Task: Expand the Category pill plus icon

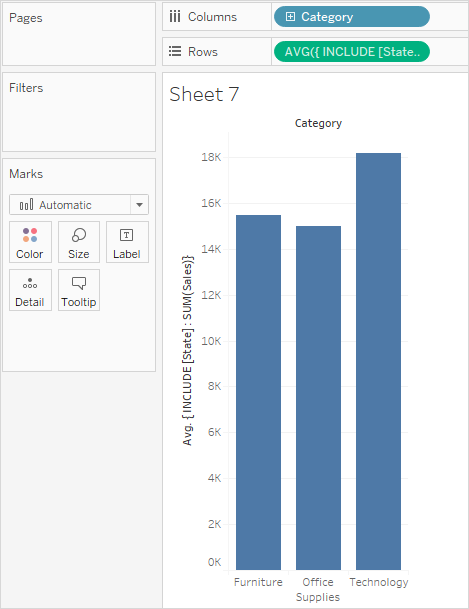Action: [x=290, y=16]
